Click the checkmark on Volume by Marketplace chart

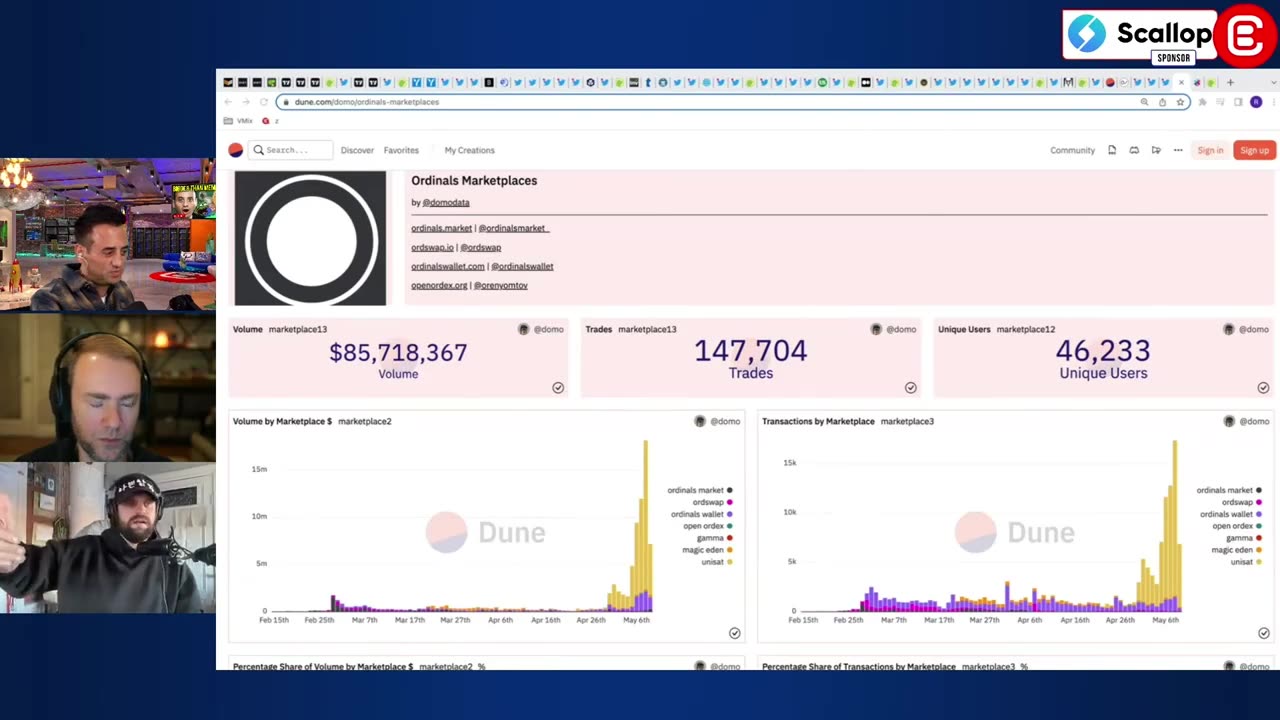(x=734, y=633)
